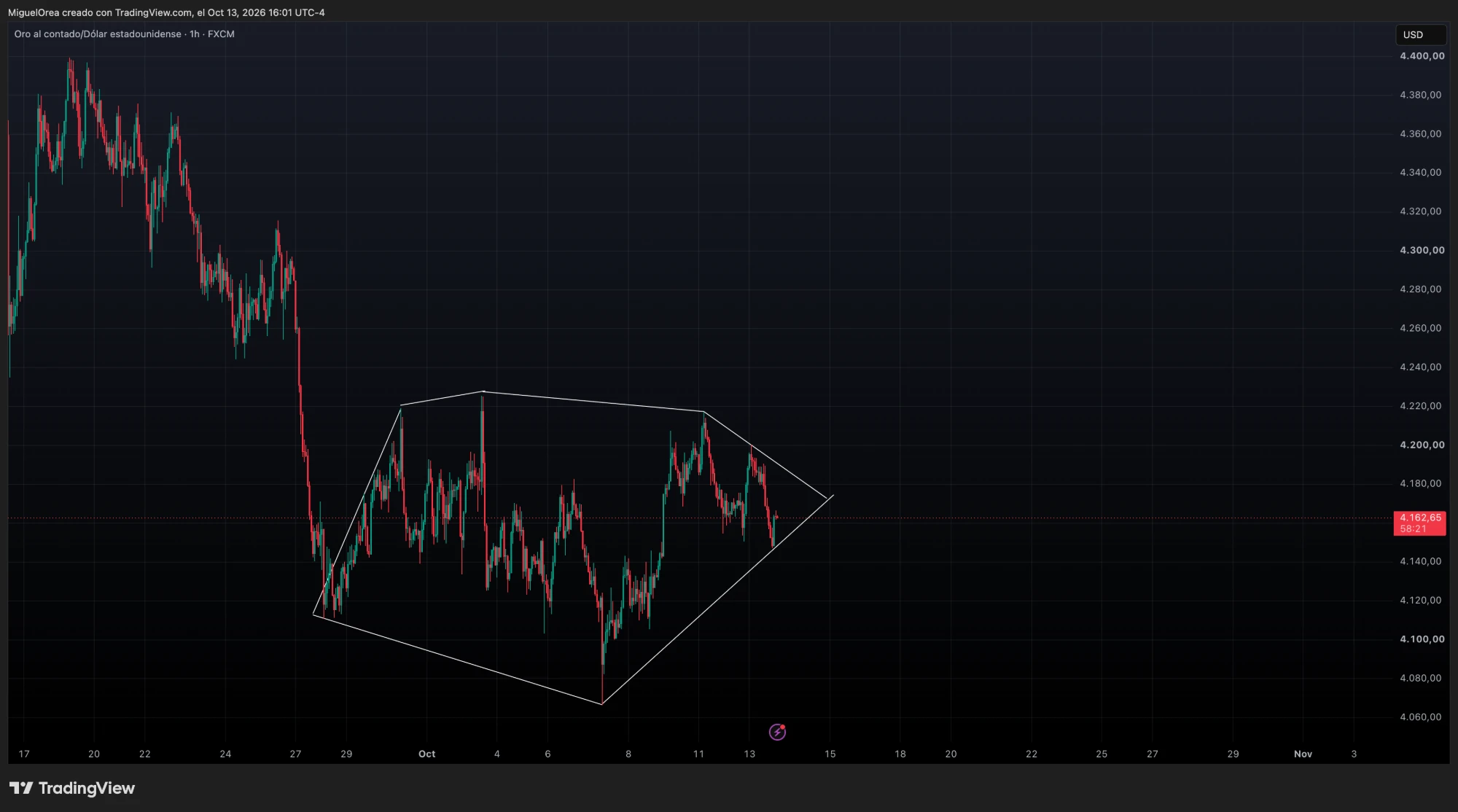Click the 15 date label on time axis
The width and height of the screenshot is (1458, 812).
pyautogui.click(x=830, y=754)
